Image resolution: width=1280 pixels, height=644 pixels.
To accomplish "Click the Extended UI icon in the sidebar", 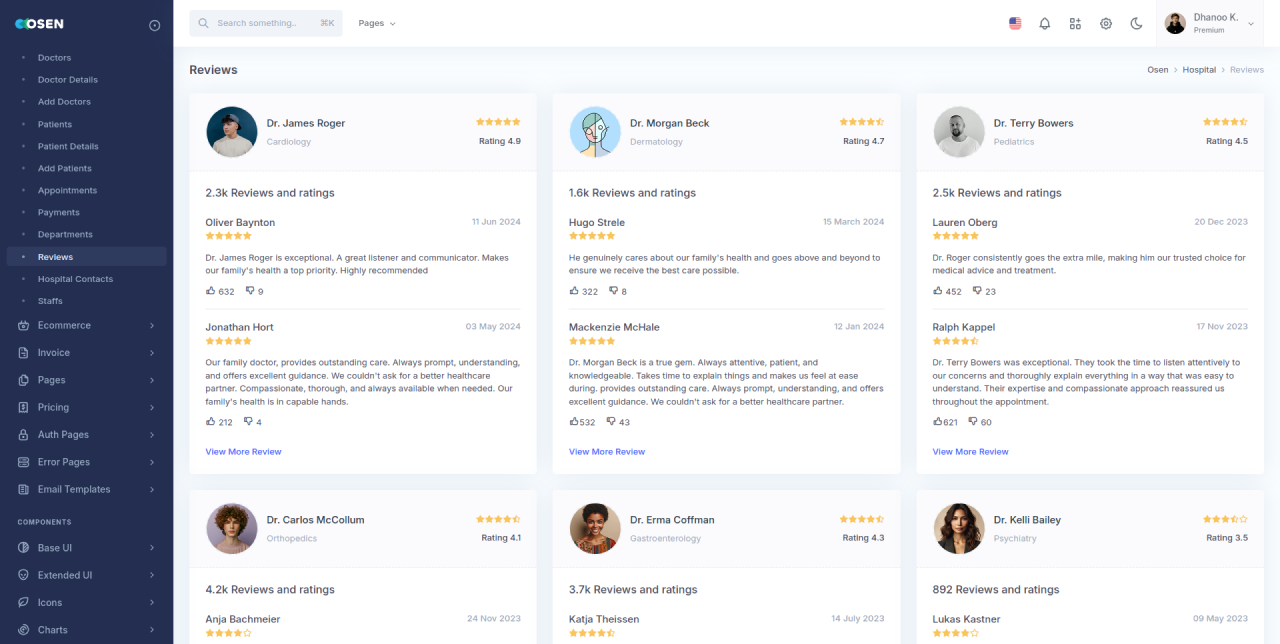I will coord(23,575).
